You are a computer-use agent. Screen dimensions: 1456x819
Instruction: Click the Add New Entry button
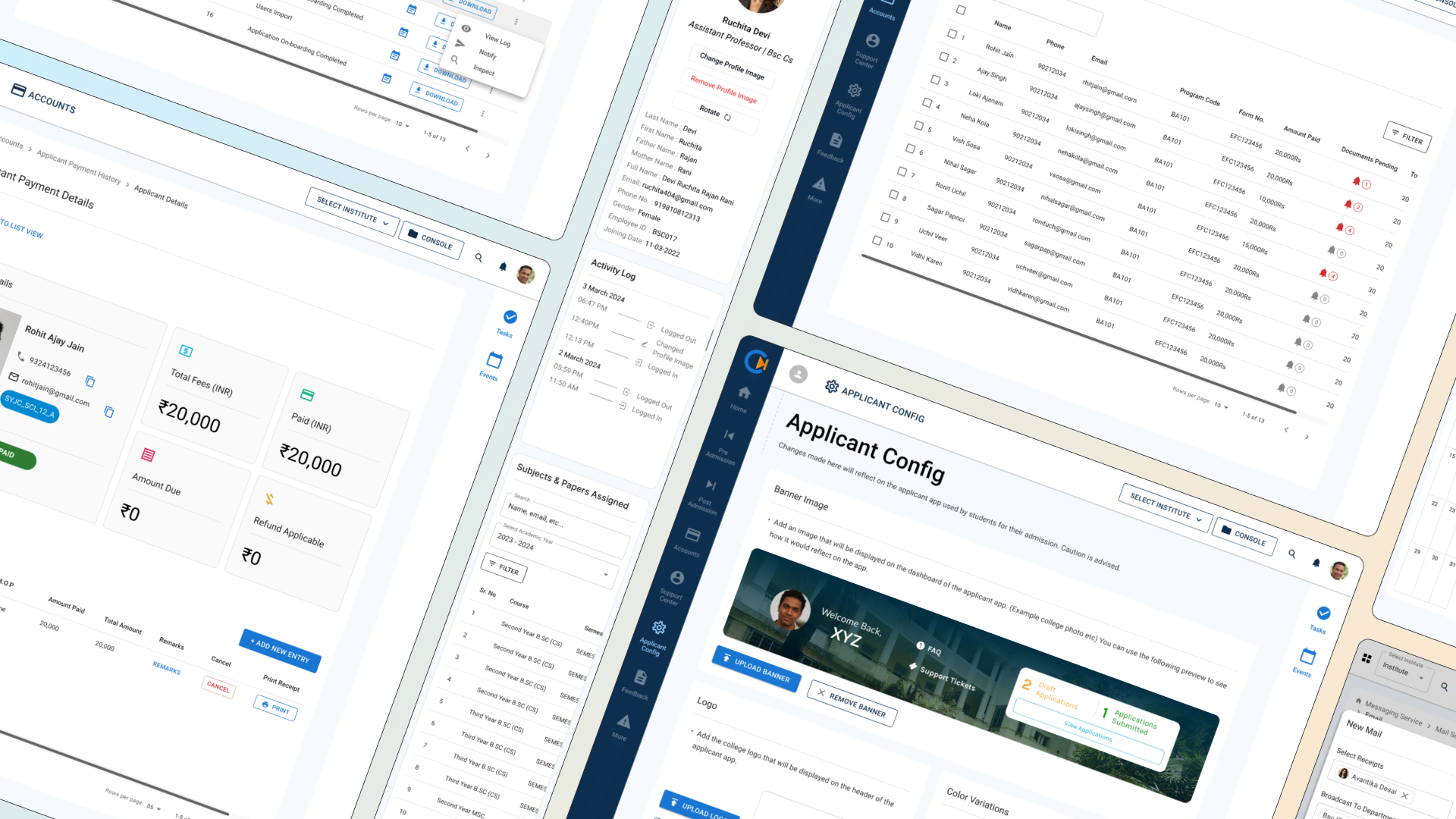(x=281, y=651)
